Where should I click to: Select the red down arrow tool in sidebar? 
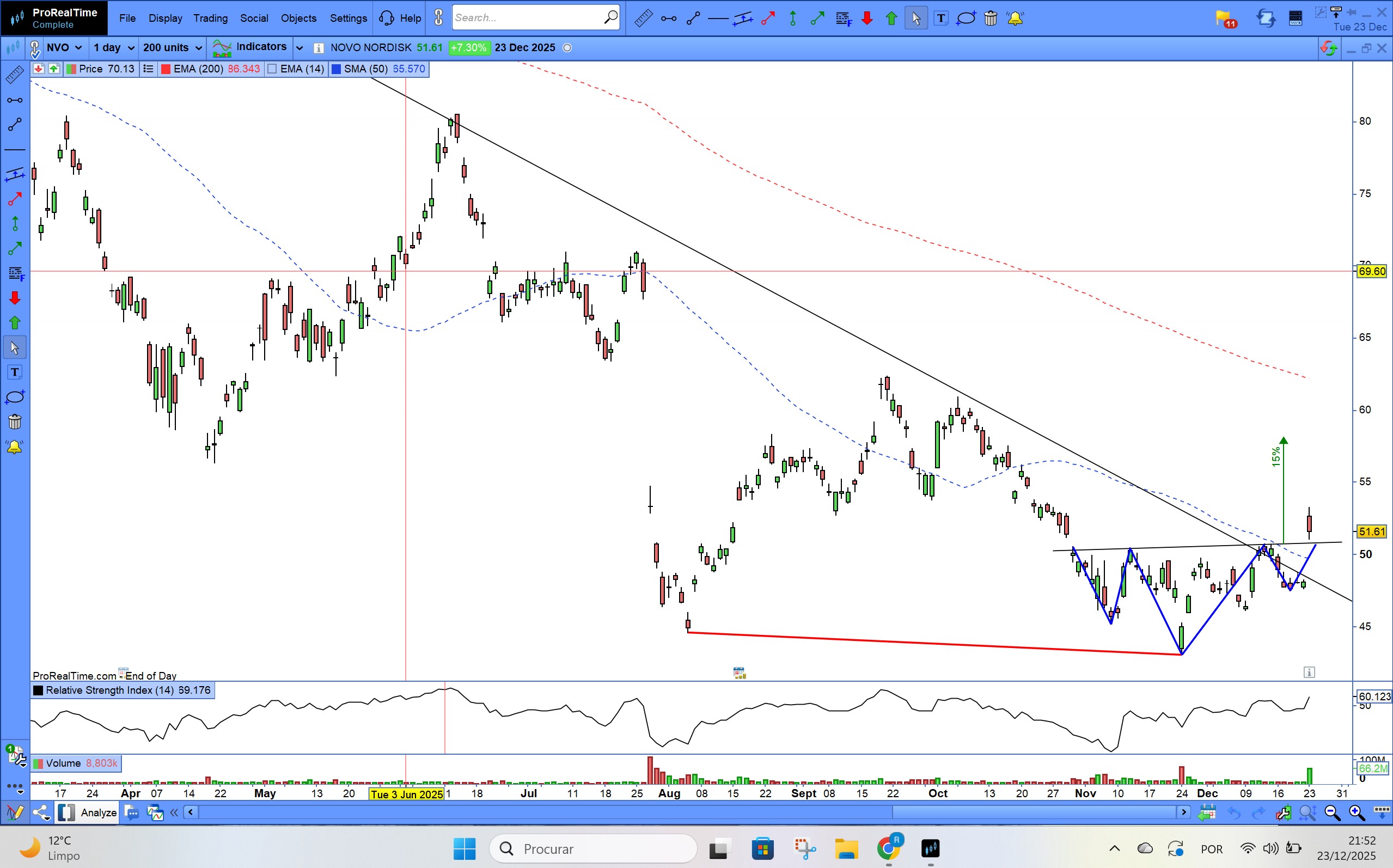(14, 298)
